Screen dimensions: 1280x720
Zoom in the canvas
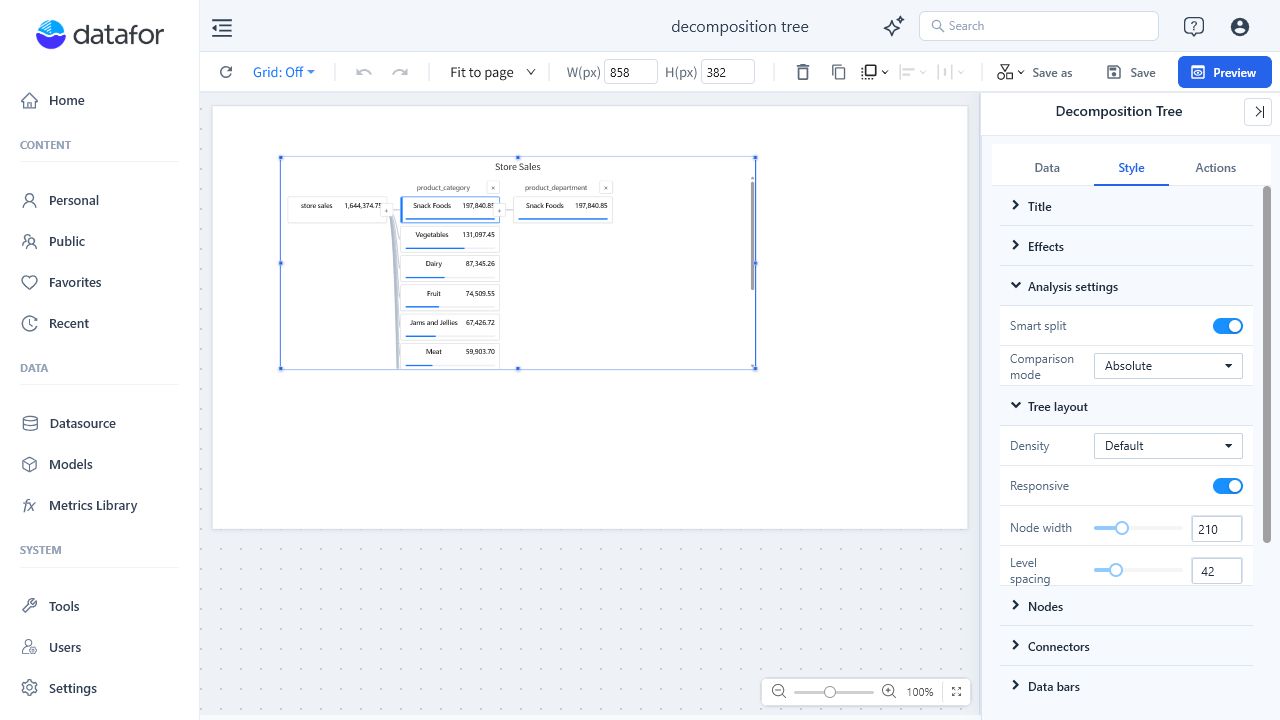(888, 692)
